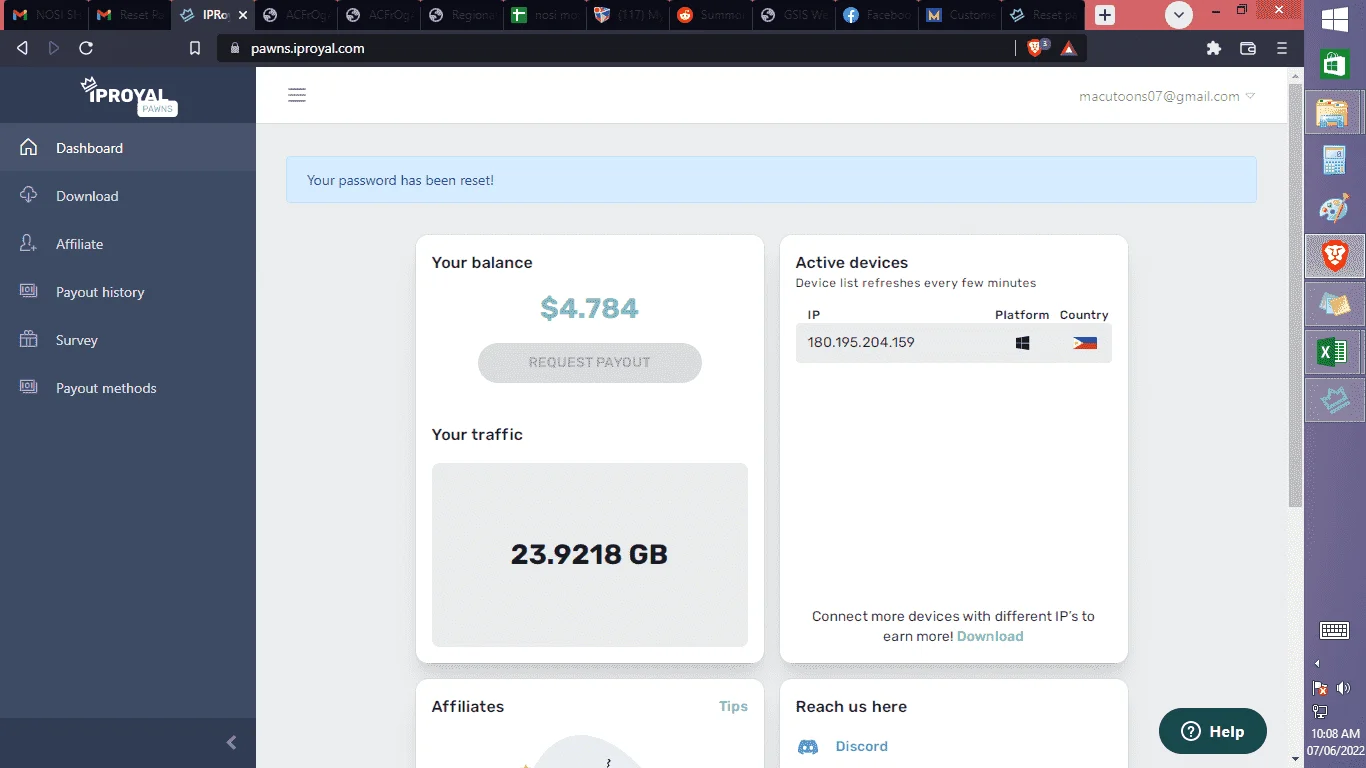1366x768 pixels.
Task: Switch to the Custome tab
Action: tap(961, 16)
